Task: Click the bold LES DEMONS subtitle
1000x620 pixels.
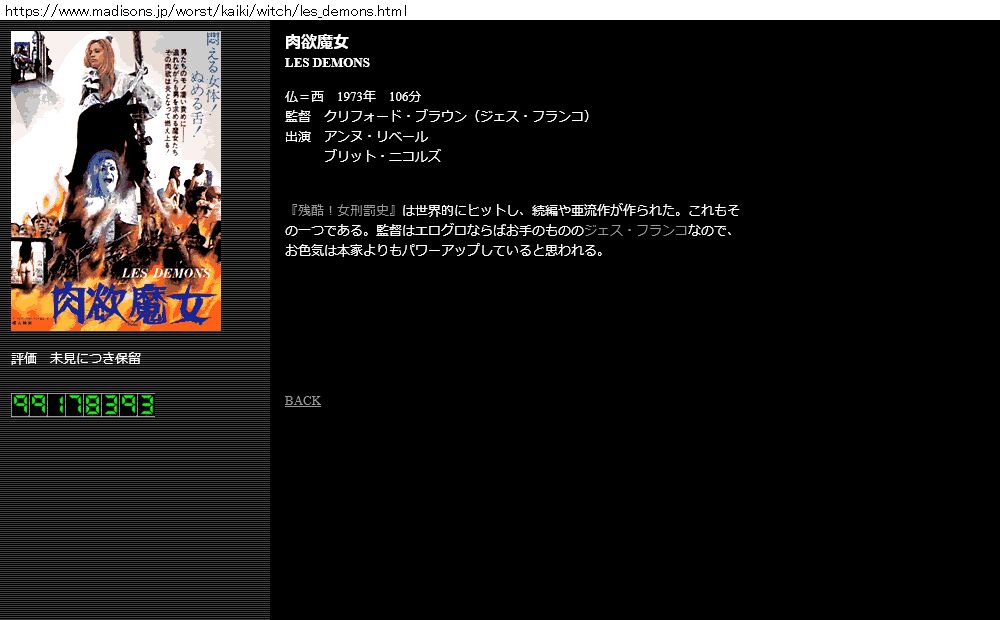Action: (327, 63)
